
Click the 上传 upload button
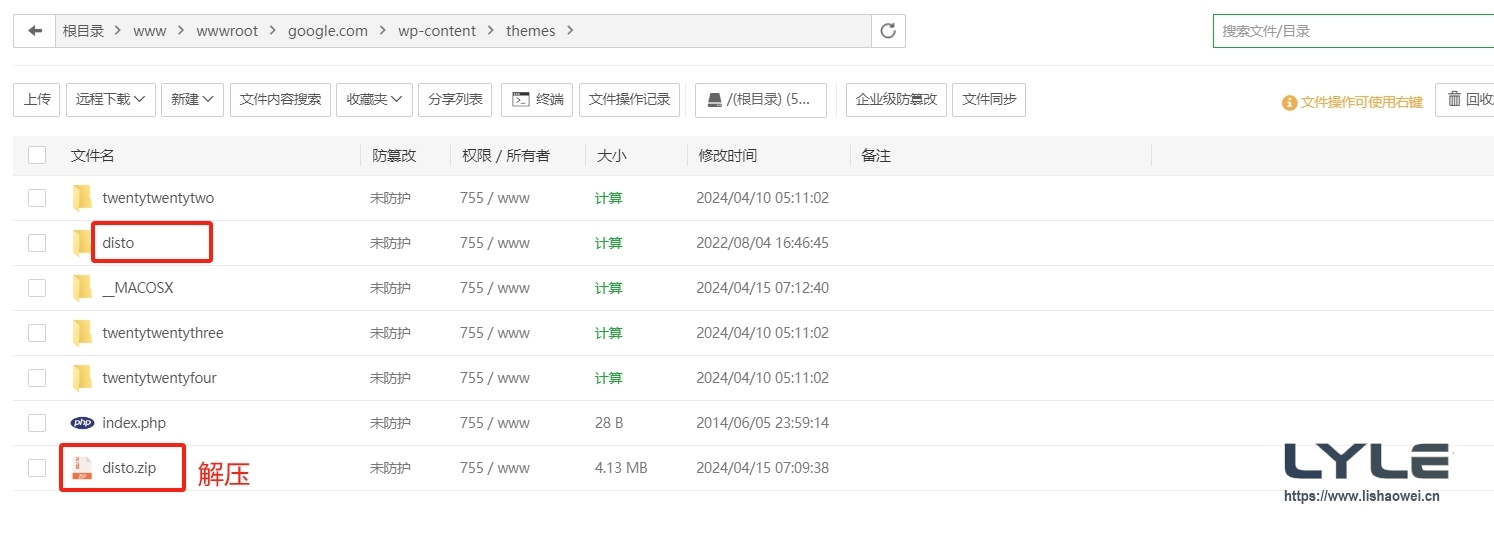tap(37, 100)
